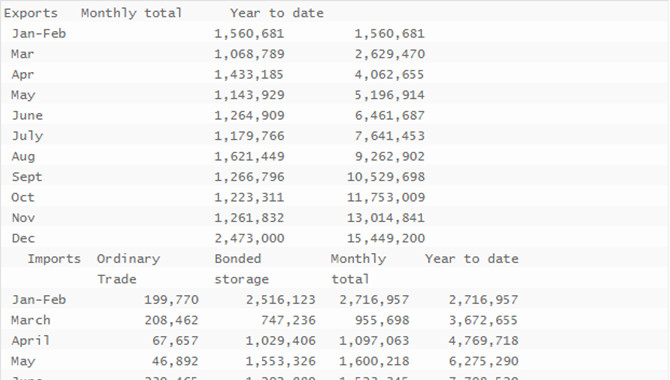The width and height of the screenshot is (670, 380).
Task: Click the Ordinary Trade column header
Action: pyautogui.click(x=128, y=269)
